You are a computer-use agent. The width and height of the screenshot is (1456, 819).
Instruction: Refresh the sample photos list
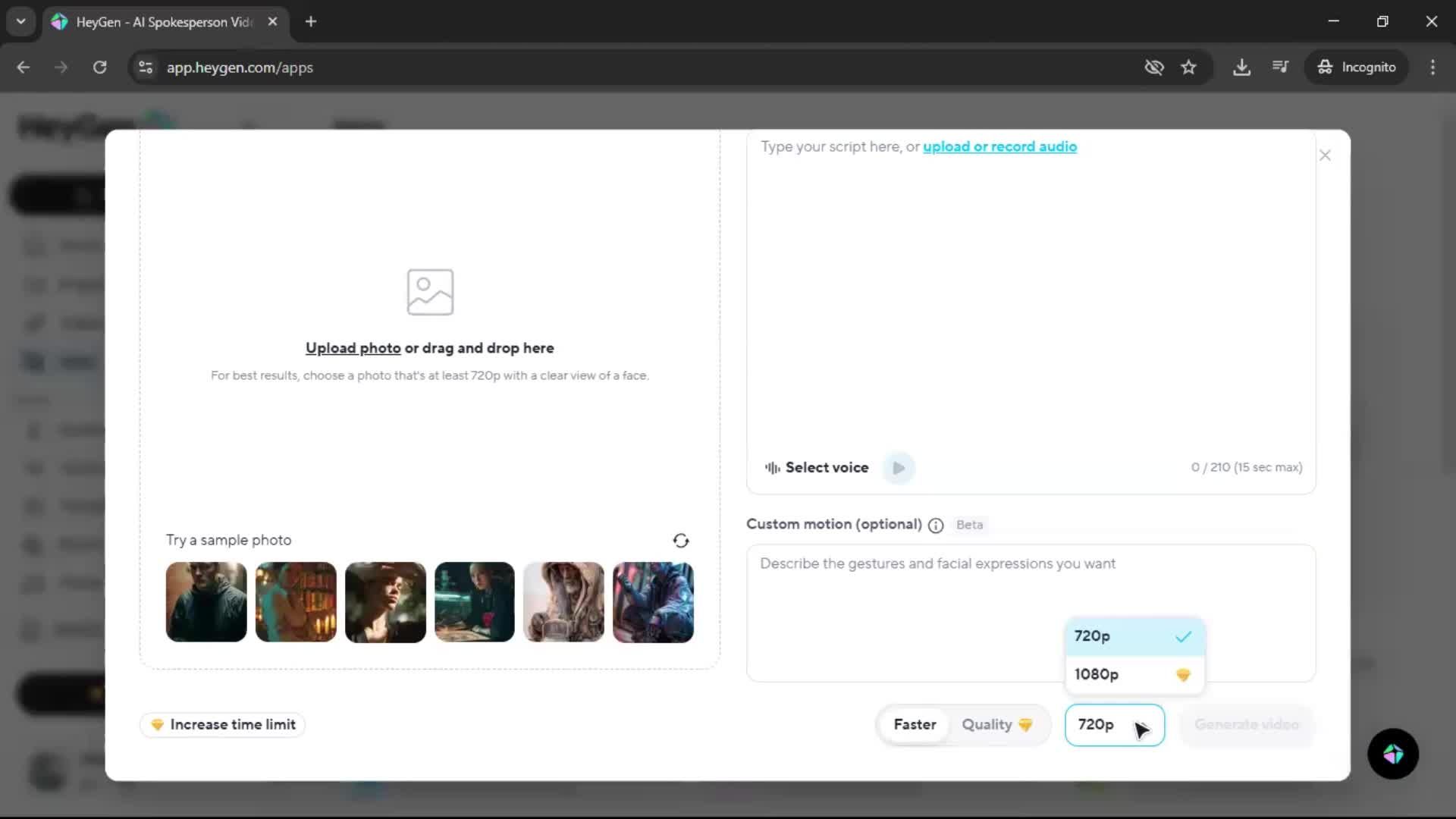[x=680, y=541]
